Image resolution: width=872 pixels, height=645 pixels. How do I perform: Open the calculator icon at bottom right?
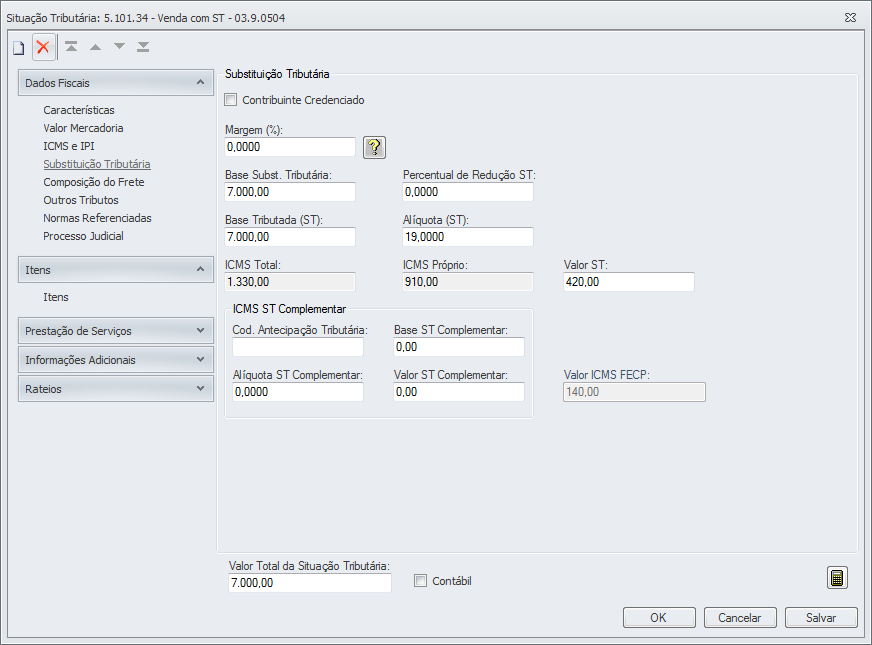837,578
